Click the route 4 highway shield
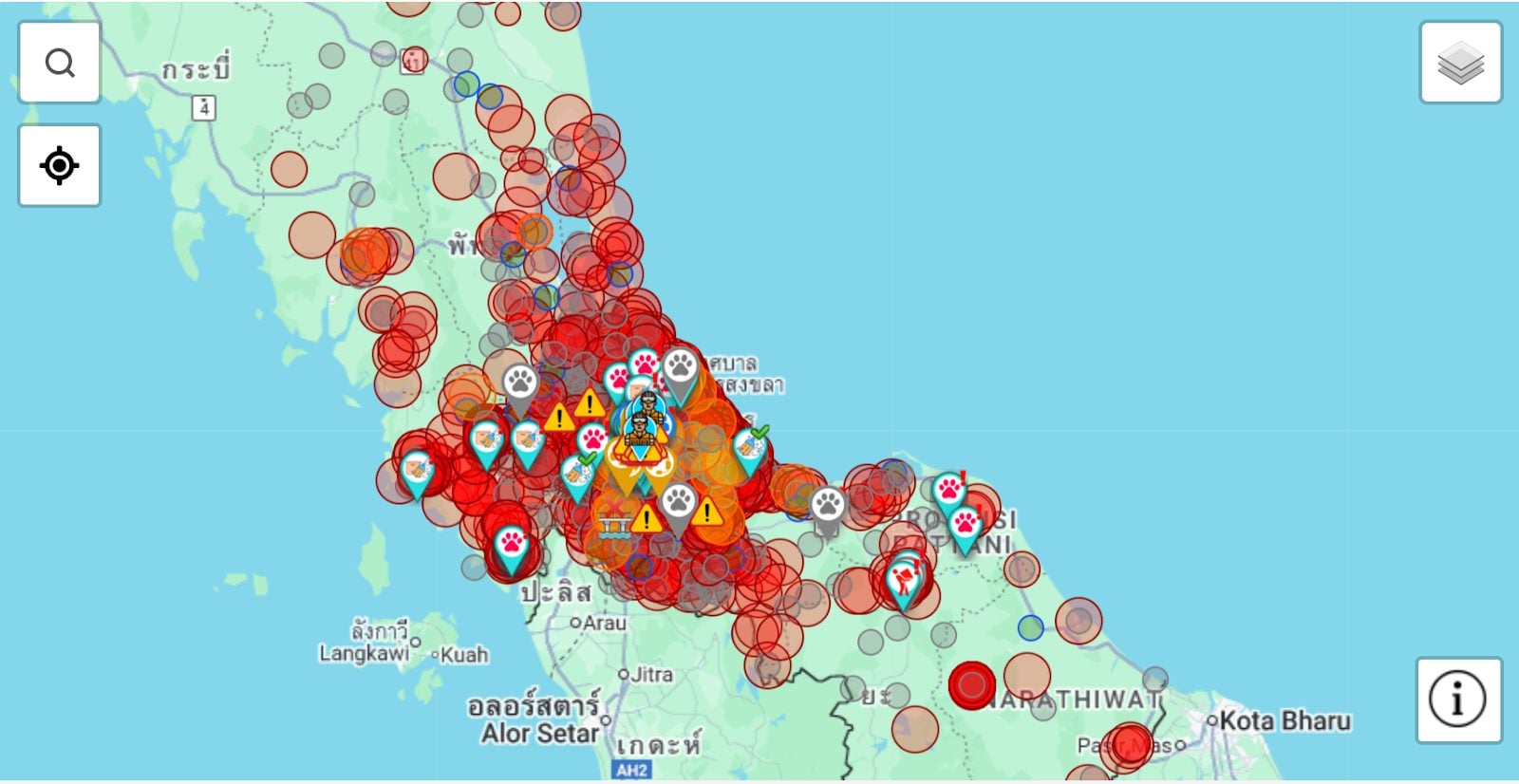 click(x=204, y=107)
